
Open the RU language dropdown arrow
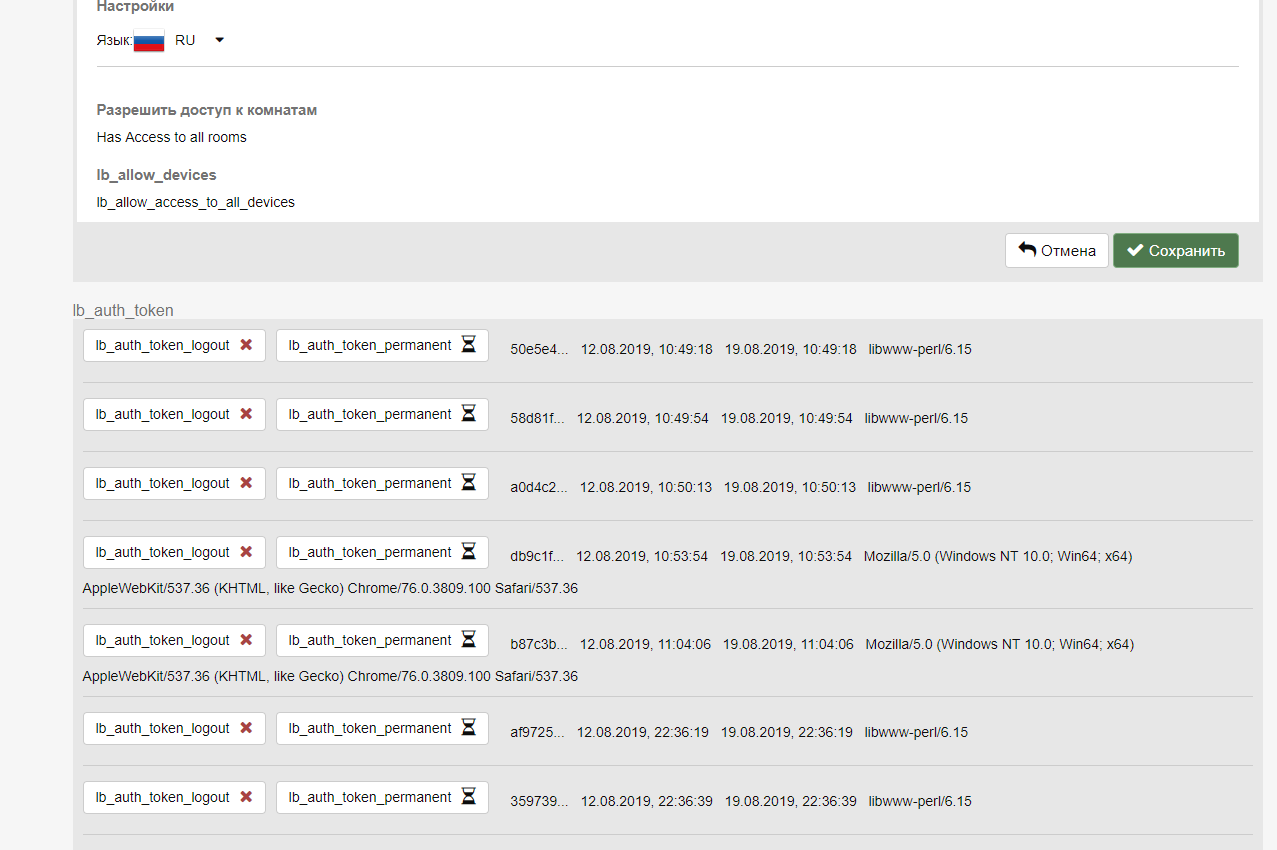click(220, 40)
